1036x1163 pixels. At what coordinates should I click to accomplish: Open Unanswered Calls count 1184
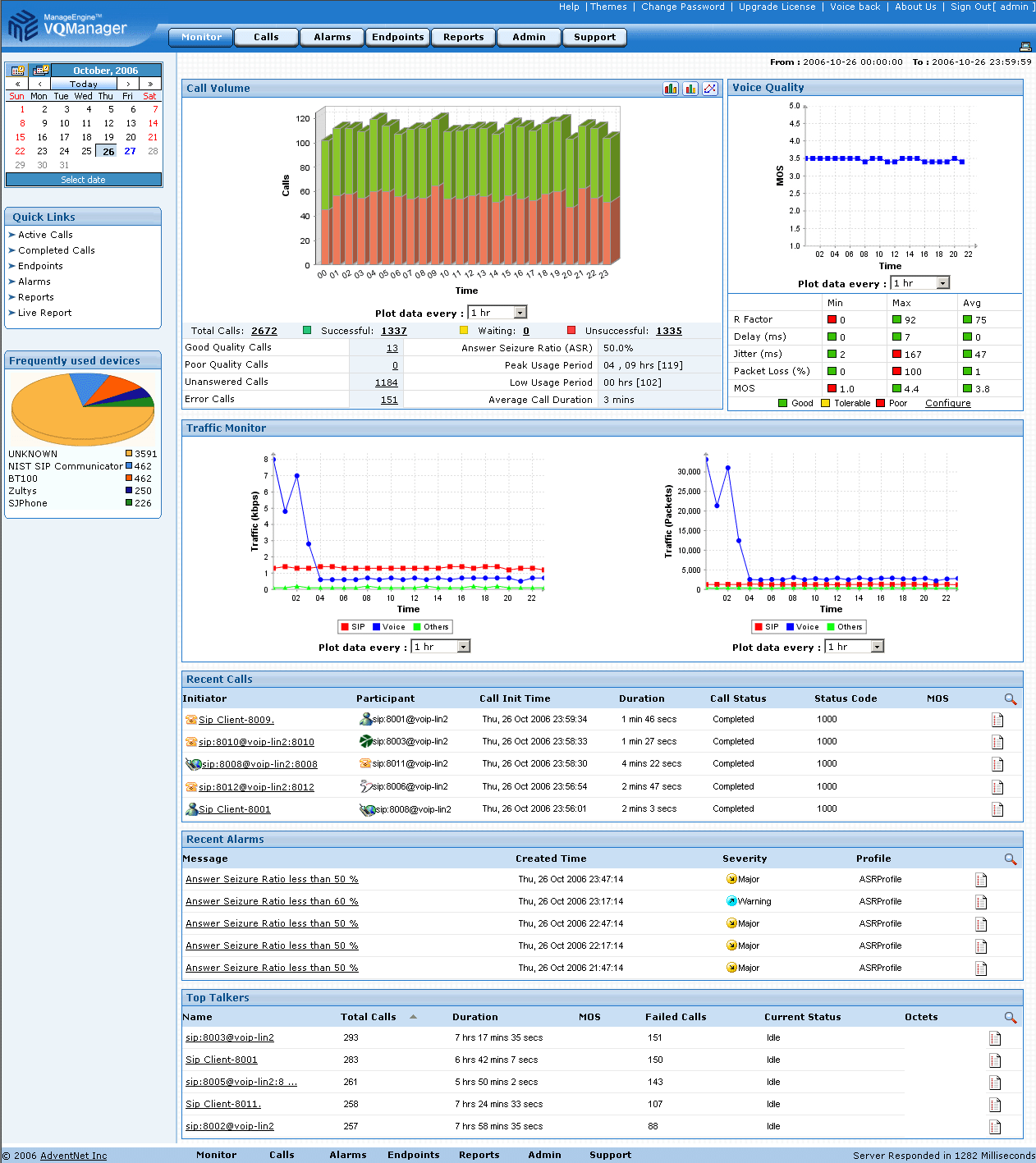pyautogui.click(x=387, y=382)
